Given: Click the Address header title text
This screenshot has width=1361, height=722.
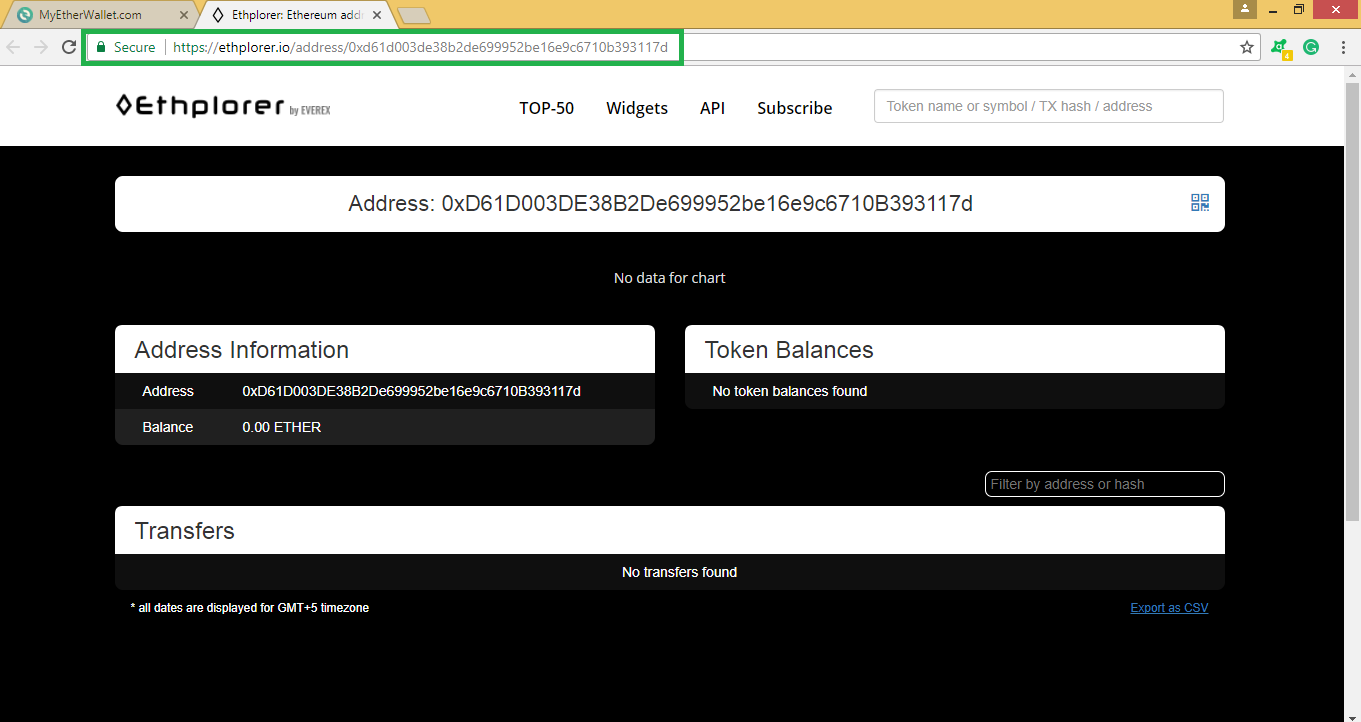Looking at the screenshot, I should click(660, 204).
